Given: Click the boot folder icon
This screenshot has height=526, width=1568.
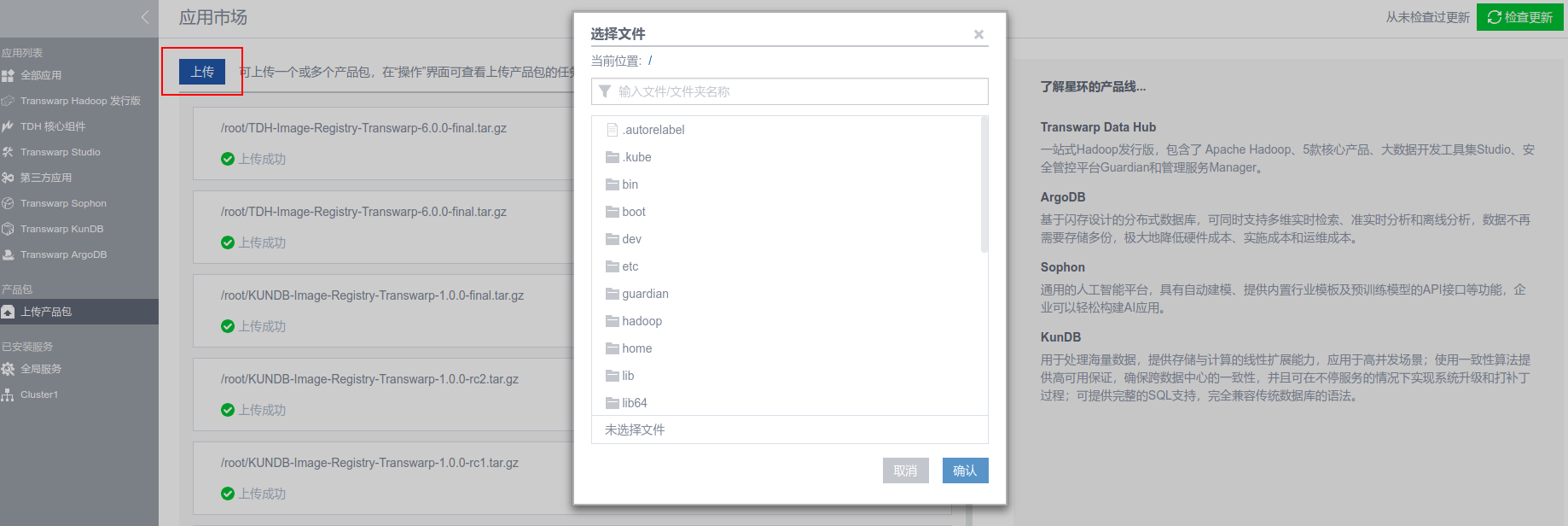Looking at the screenshot, I should coord(613,212).
